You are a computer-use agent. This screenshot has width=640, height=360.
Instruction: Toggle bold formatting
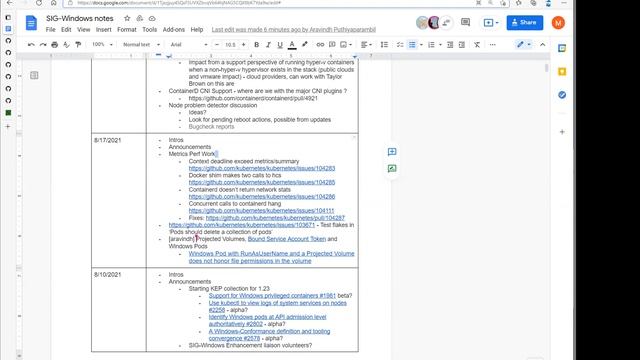pyautogui.click(x=256, y=44)
